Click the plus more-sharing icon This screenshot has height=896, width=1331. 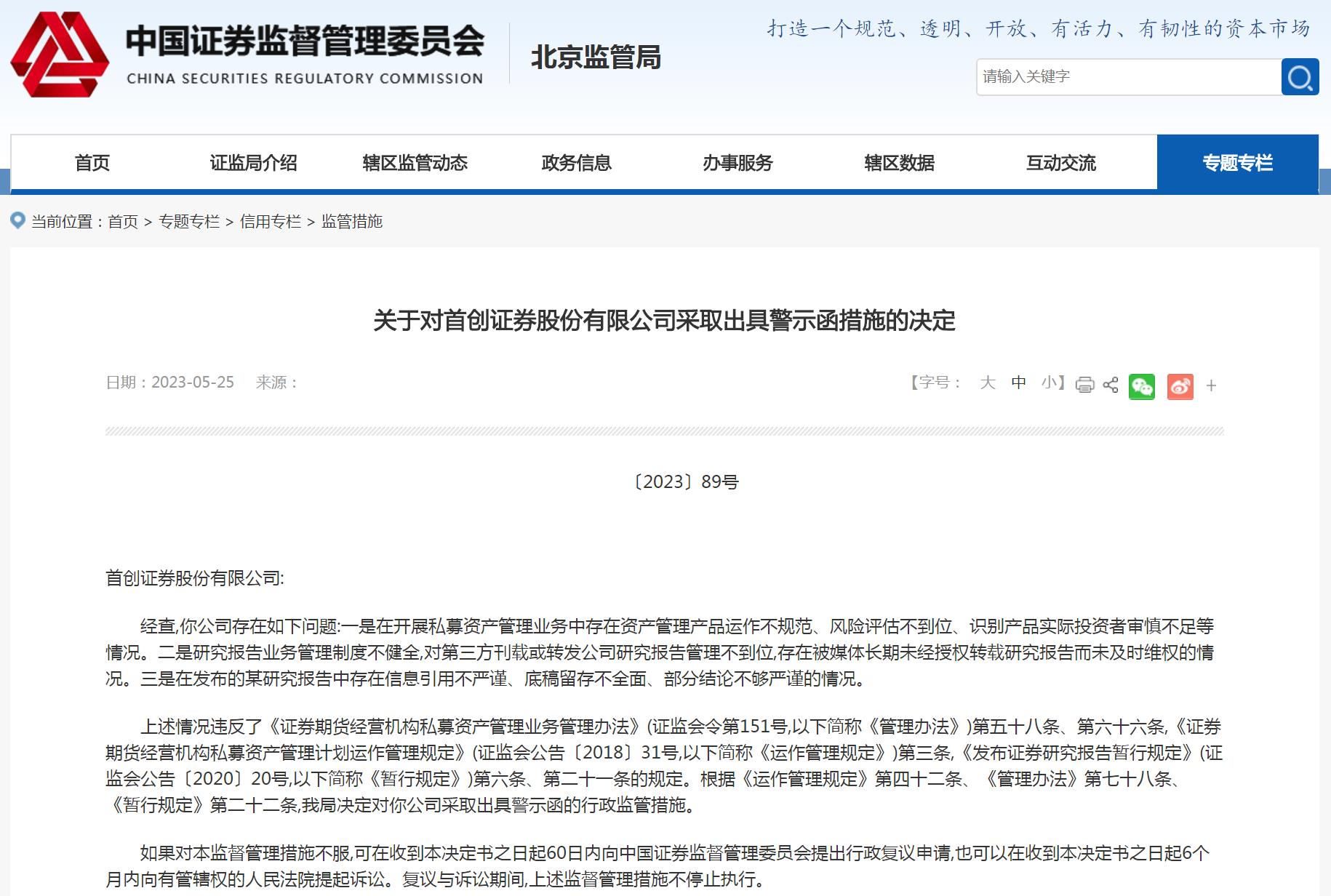[x=1211, y=385]
